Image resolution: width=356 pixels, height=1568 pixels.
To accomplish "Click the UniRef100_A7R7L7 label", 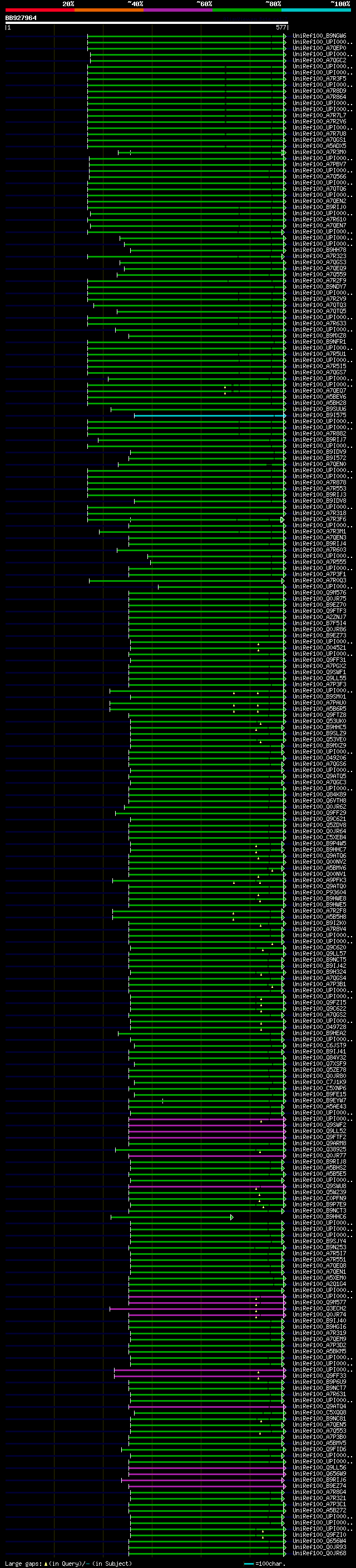I will [x=319, y=116].
